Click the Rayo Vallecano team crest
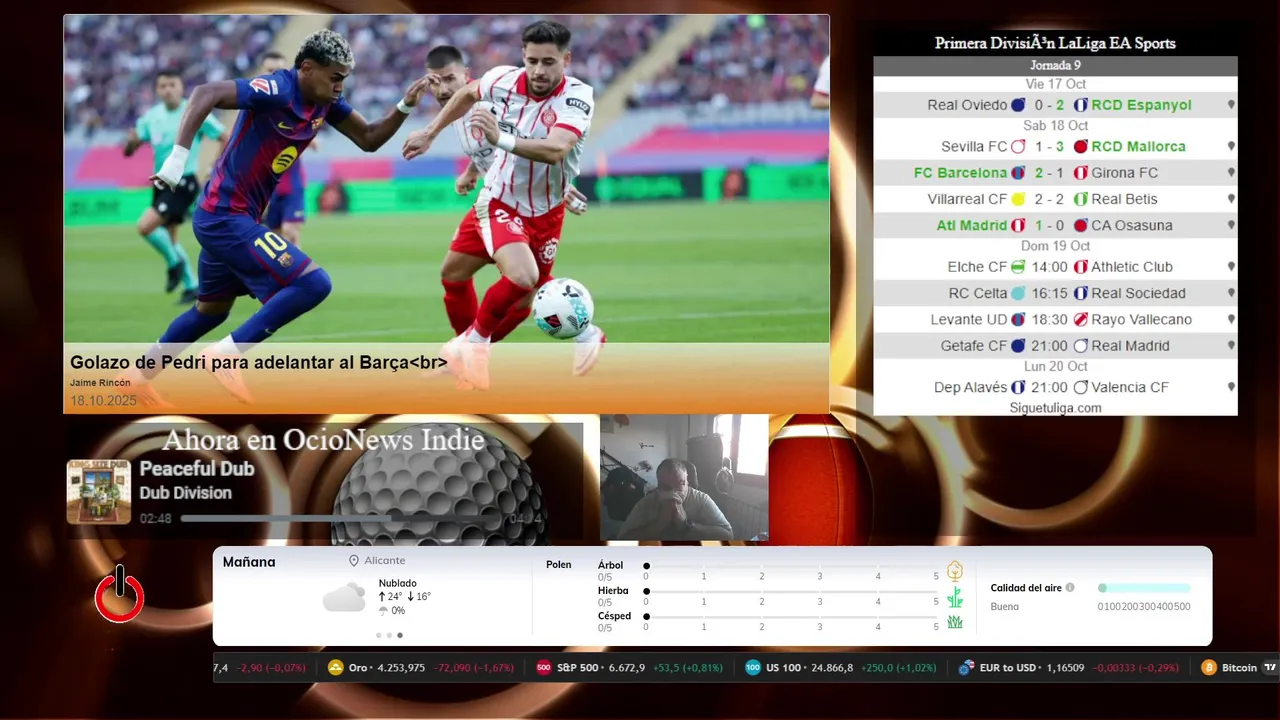The image size is (1280, 720). 1080,319
